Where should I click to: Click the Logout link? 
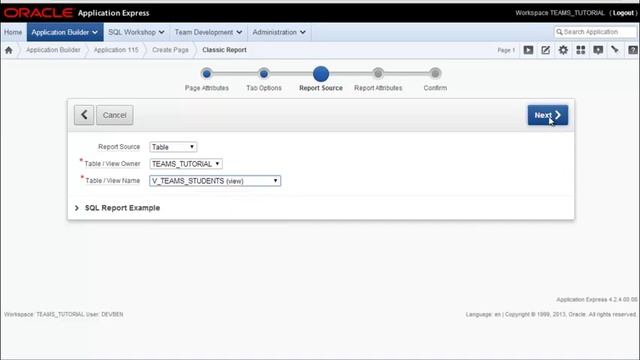pyautogui.click(x=623, y=13)
